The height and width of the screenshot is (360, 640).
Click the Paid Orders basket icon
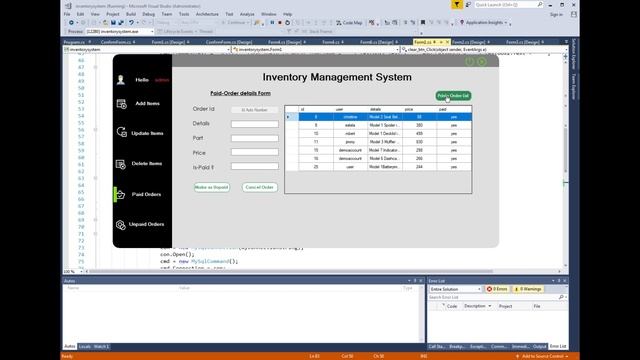[120, 195]
